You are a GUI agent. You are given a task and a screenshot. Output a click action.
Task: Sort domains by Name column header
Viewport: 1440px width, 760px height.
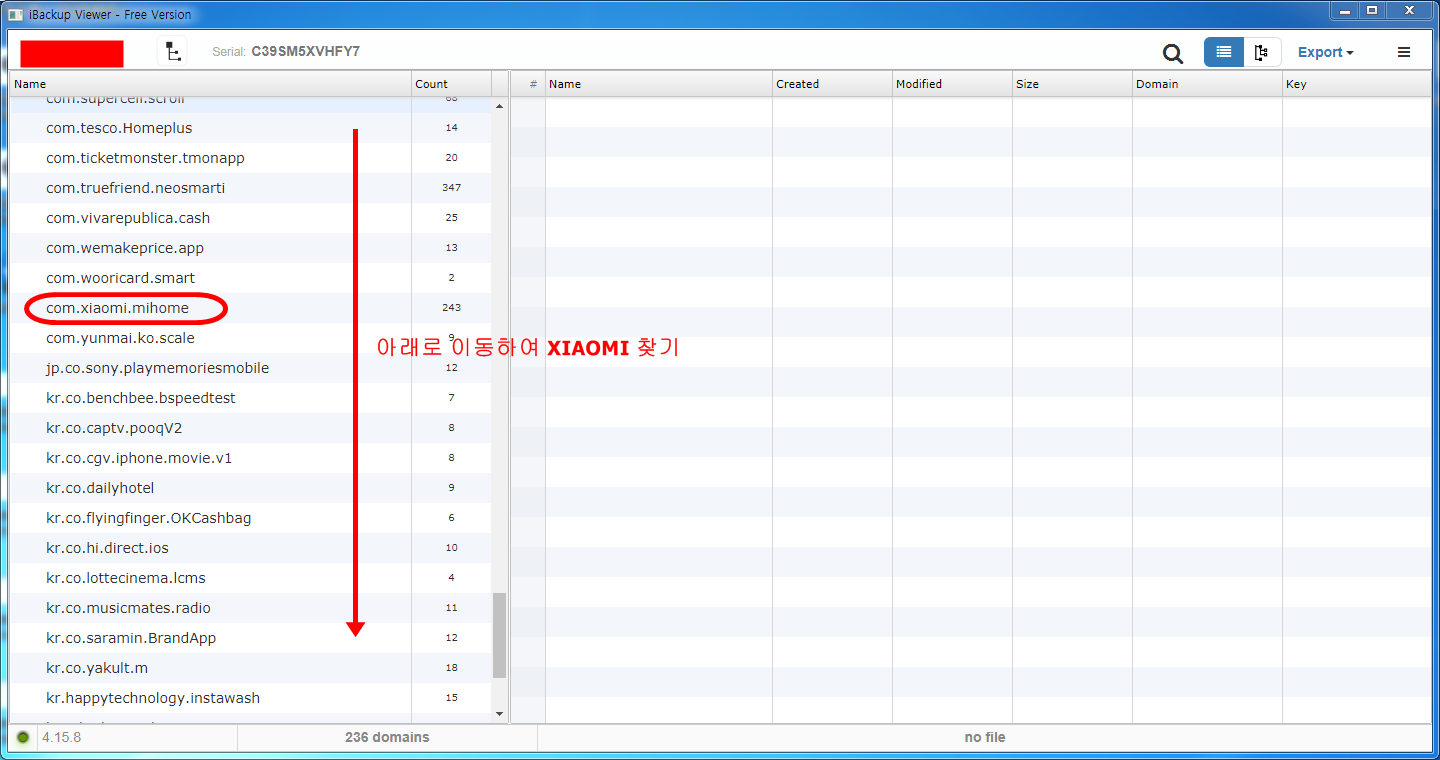210,84
